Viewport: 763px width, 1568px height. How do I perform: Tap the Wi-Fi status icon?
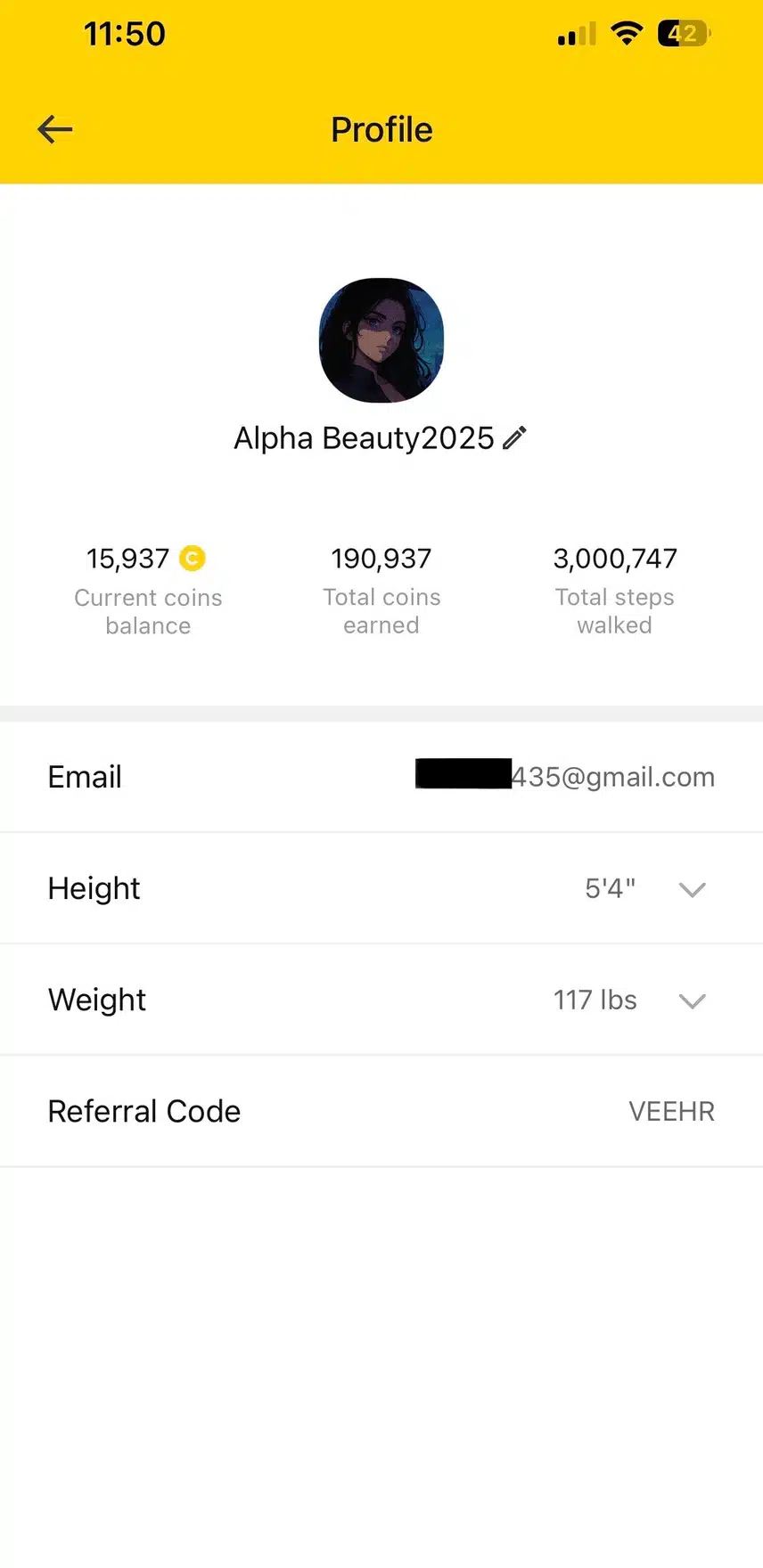point(627,34)
